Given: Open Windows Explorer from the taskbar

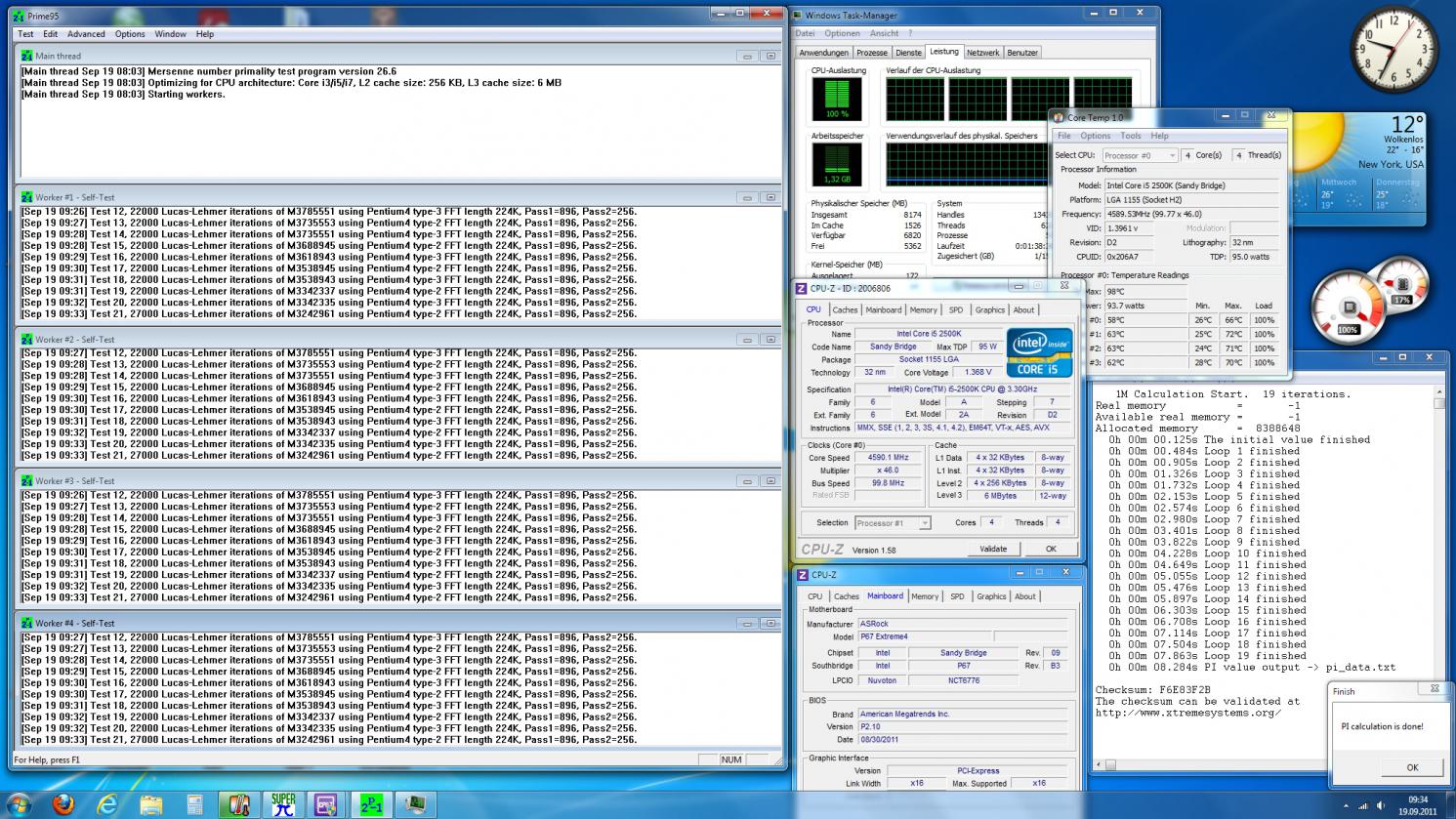Looking at the screenshot, I should (151, 805).
